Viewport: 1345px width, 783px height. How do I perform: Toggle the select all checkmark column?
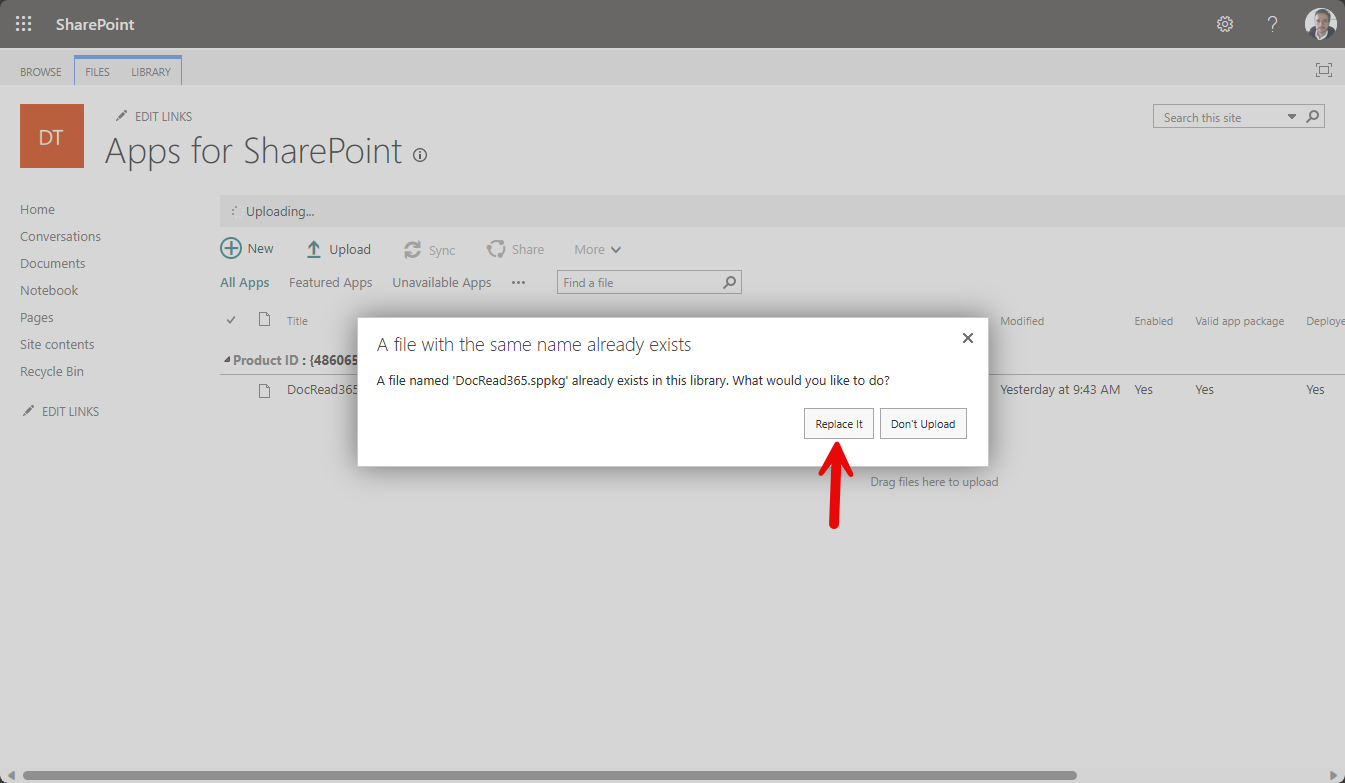[x=231, y=320]
